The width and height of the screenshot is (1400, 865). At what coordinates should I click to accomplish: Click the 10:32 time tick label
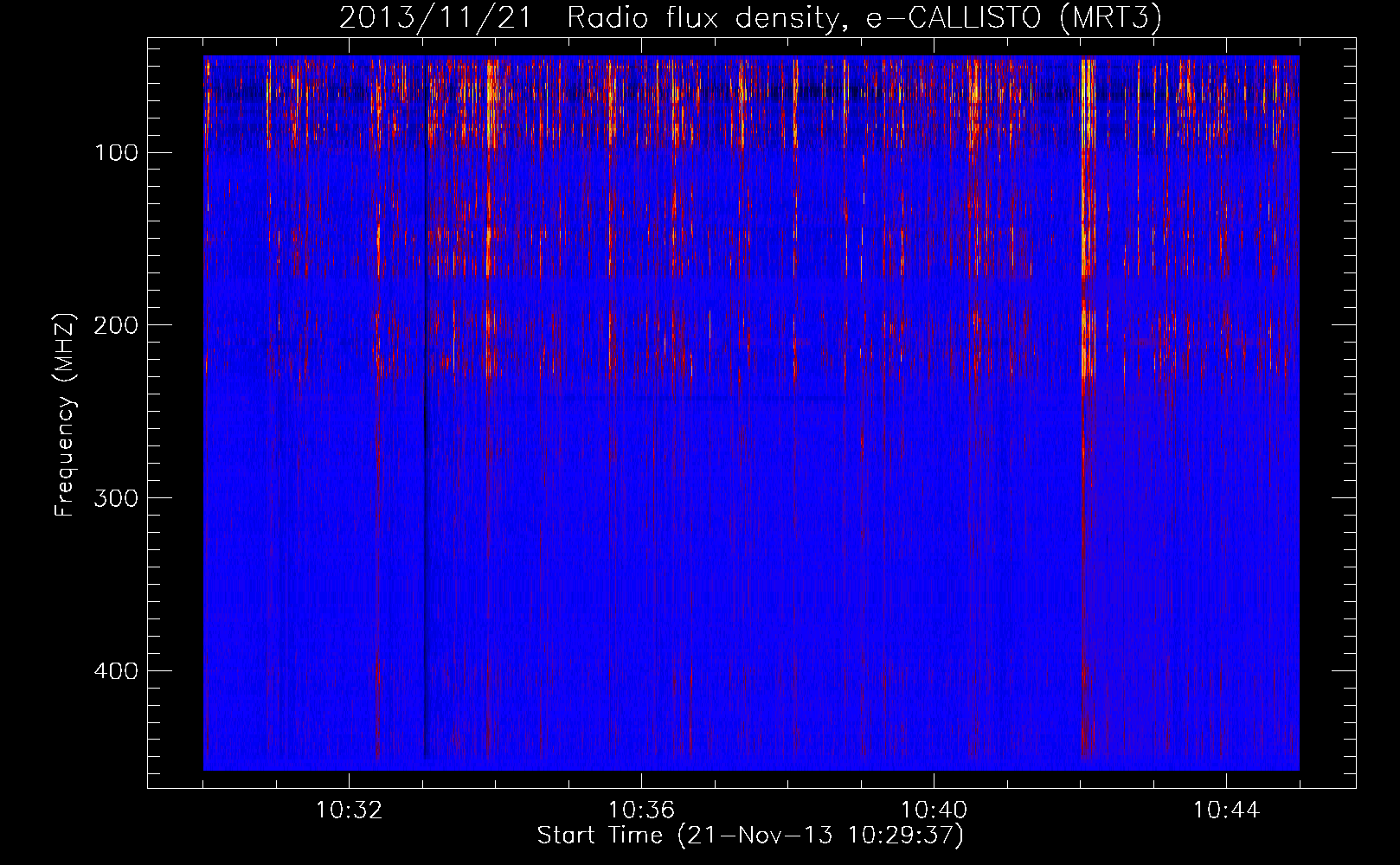point(349,811)
